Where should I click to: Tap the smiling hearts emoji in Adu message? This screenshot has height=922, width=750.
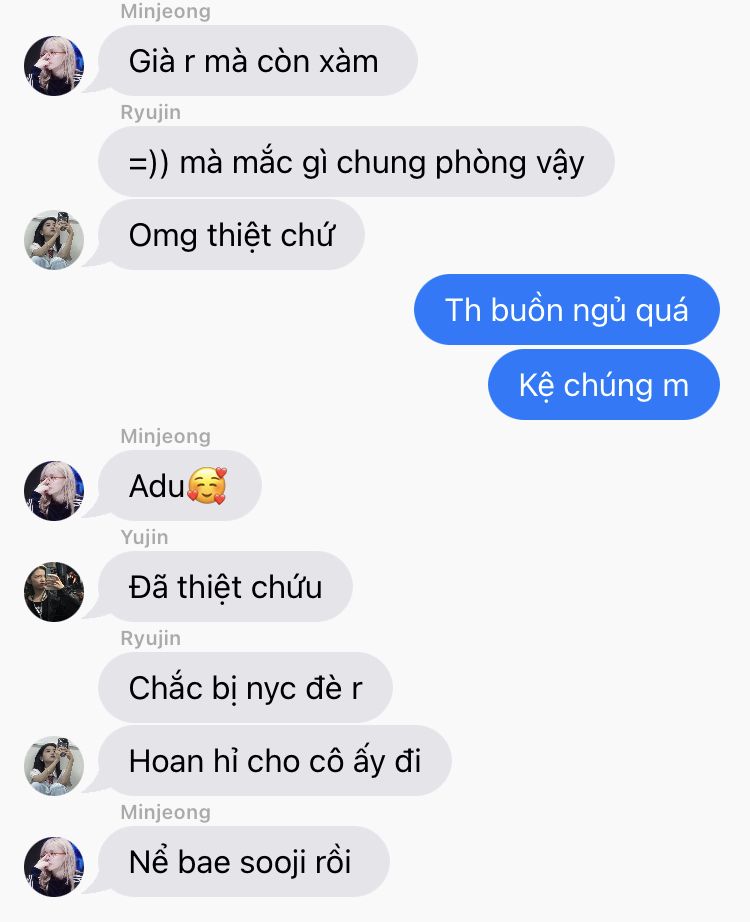[207, 486]
